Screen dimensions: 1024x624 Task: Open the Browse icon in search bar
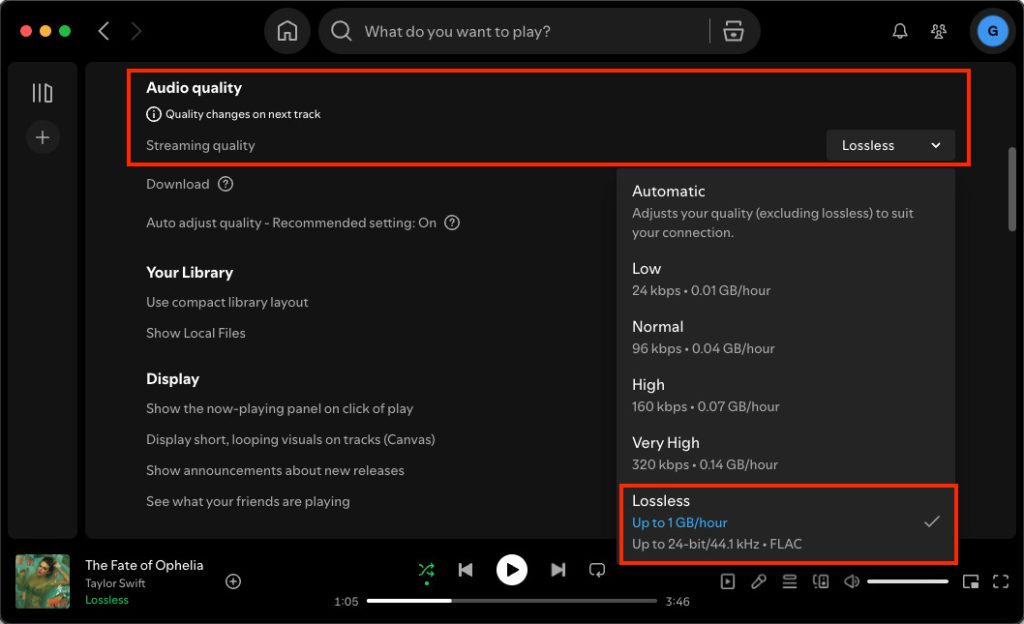click(x=733, y=32)
